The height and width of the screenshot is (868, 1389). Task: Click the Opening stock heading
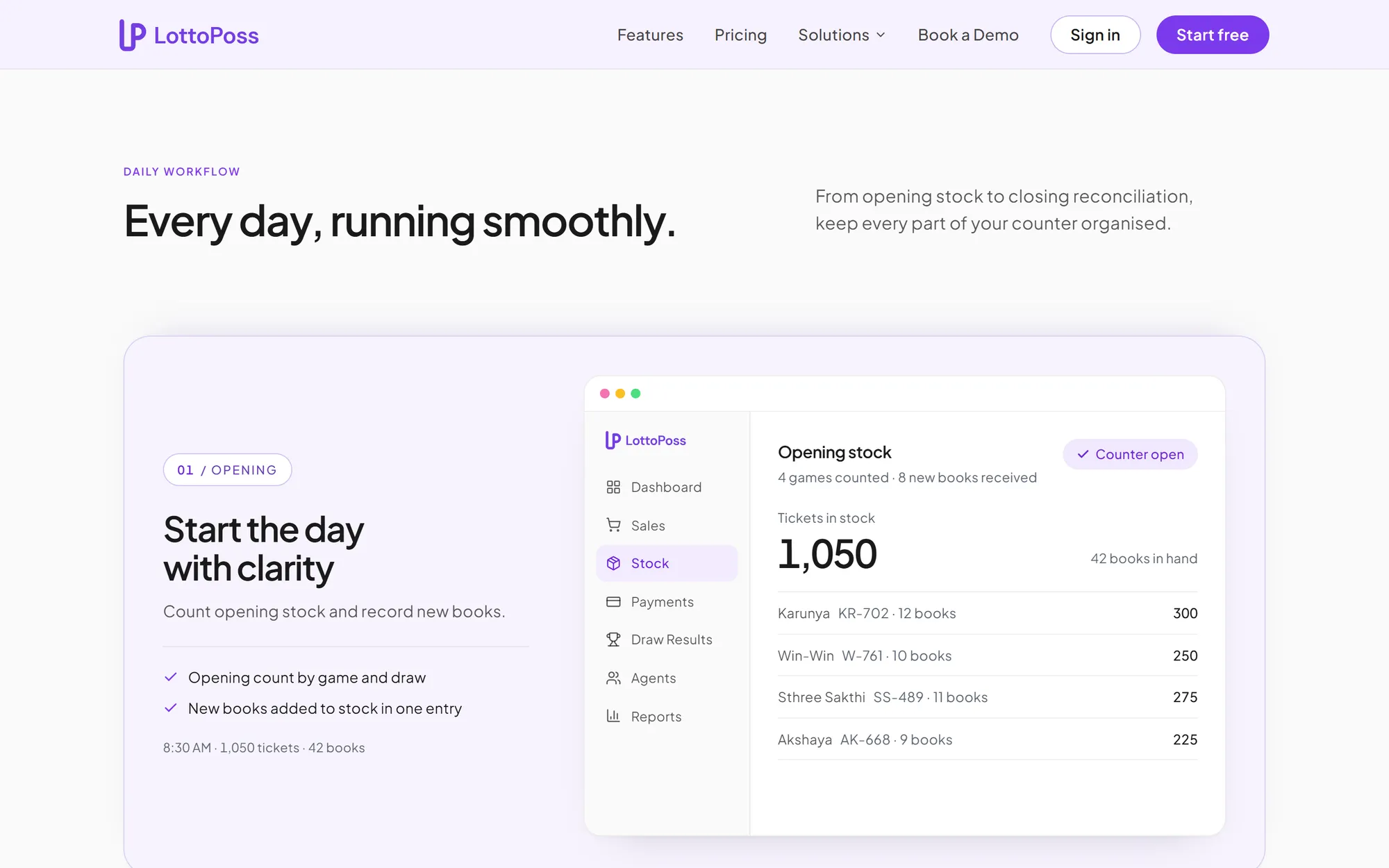click(x=834, y=452)
